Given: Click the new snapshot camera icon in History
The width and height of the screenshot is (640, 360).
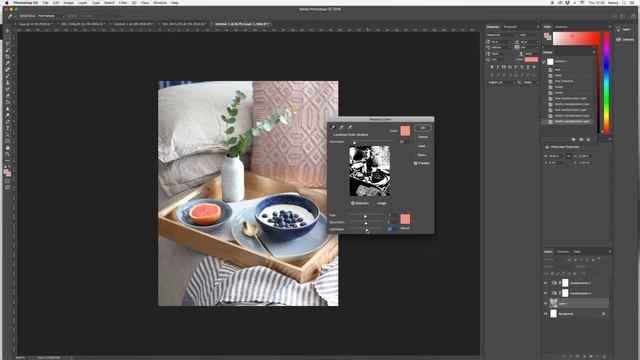Looking at the screenshot, I should pyautogui.click(x=581, y=140).
